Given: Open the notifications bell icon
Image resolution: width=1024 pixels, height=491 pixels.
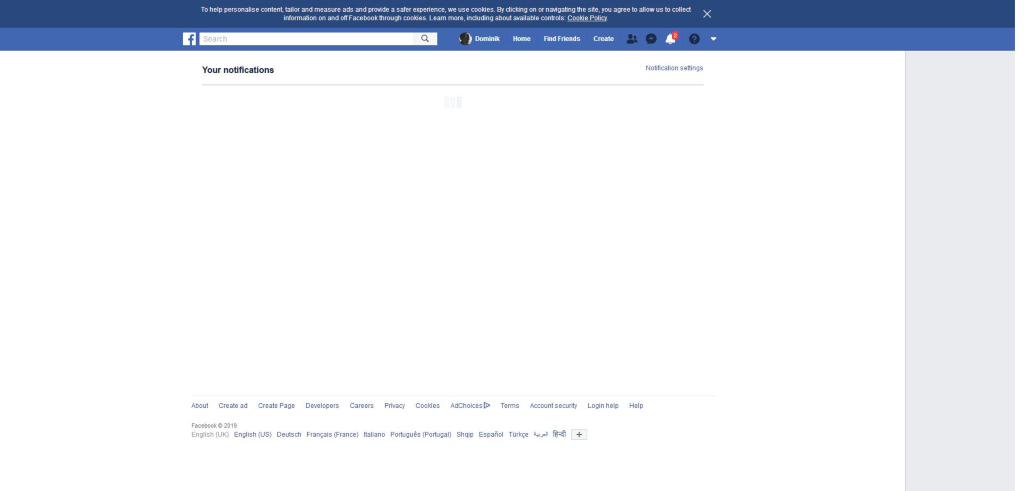Looking at the screenshot, I should (671, 39).
